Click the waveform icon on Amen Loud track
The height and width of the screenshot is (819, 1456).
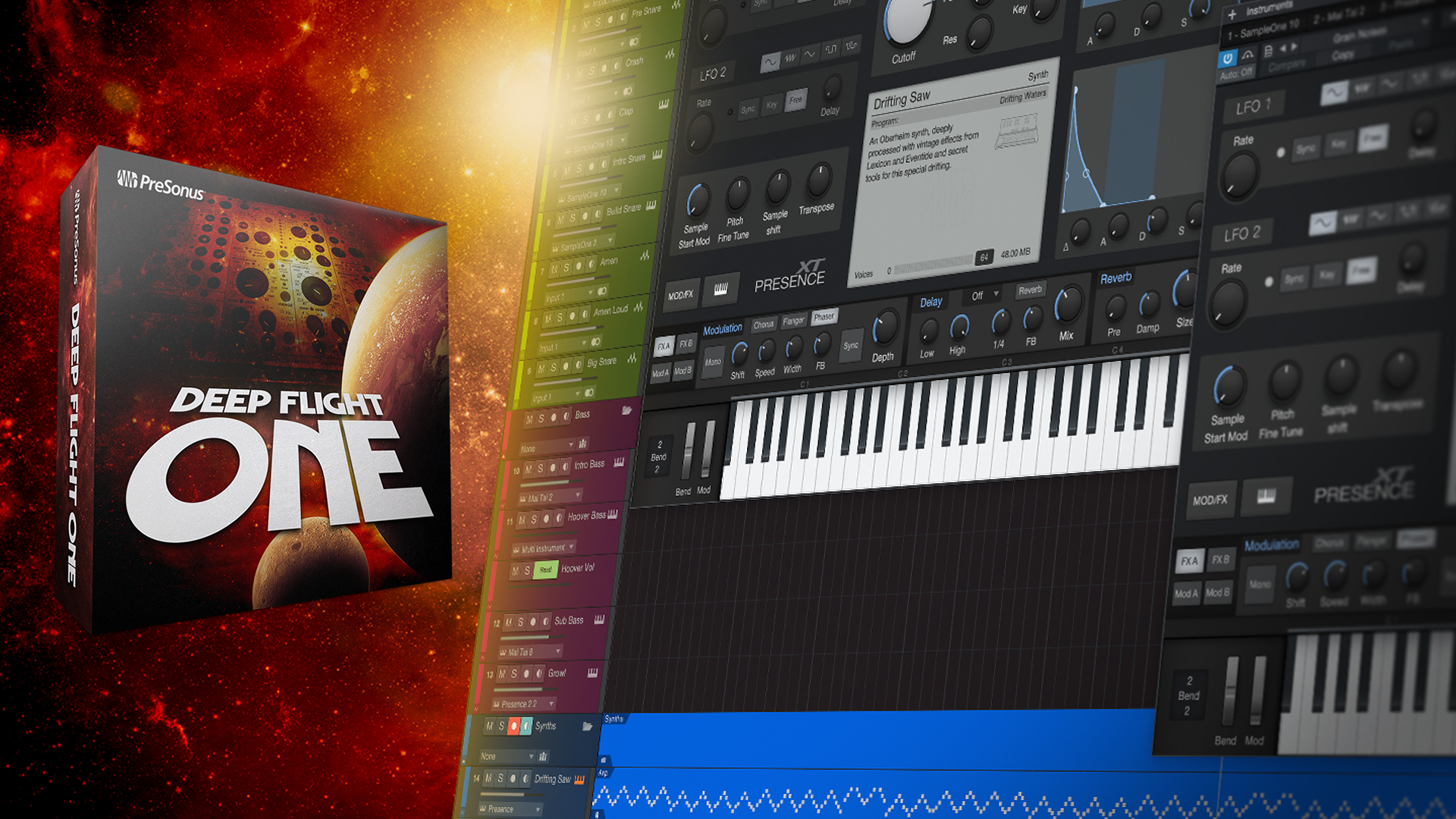639,307
